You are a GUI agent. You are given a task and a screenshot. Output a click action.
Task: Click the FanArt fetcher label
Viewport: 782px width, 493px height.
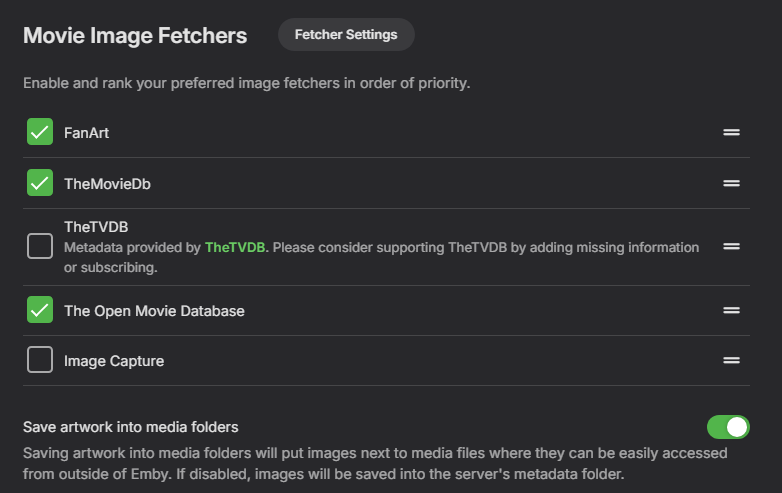86,132
